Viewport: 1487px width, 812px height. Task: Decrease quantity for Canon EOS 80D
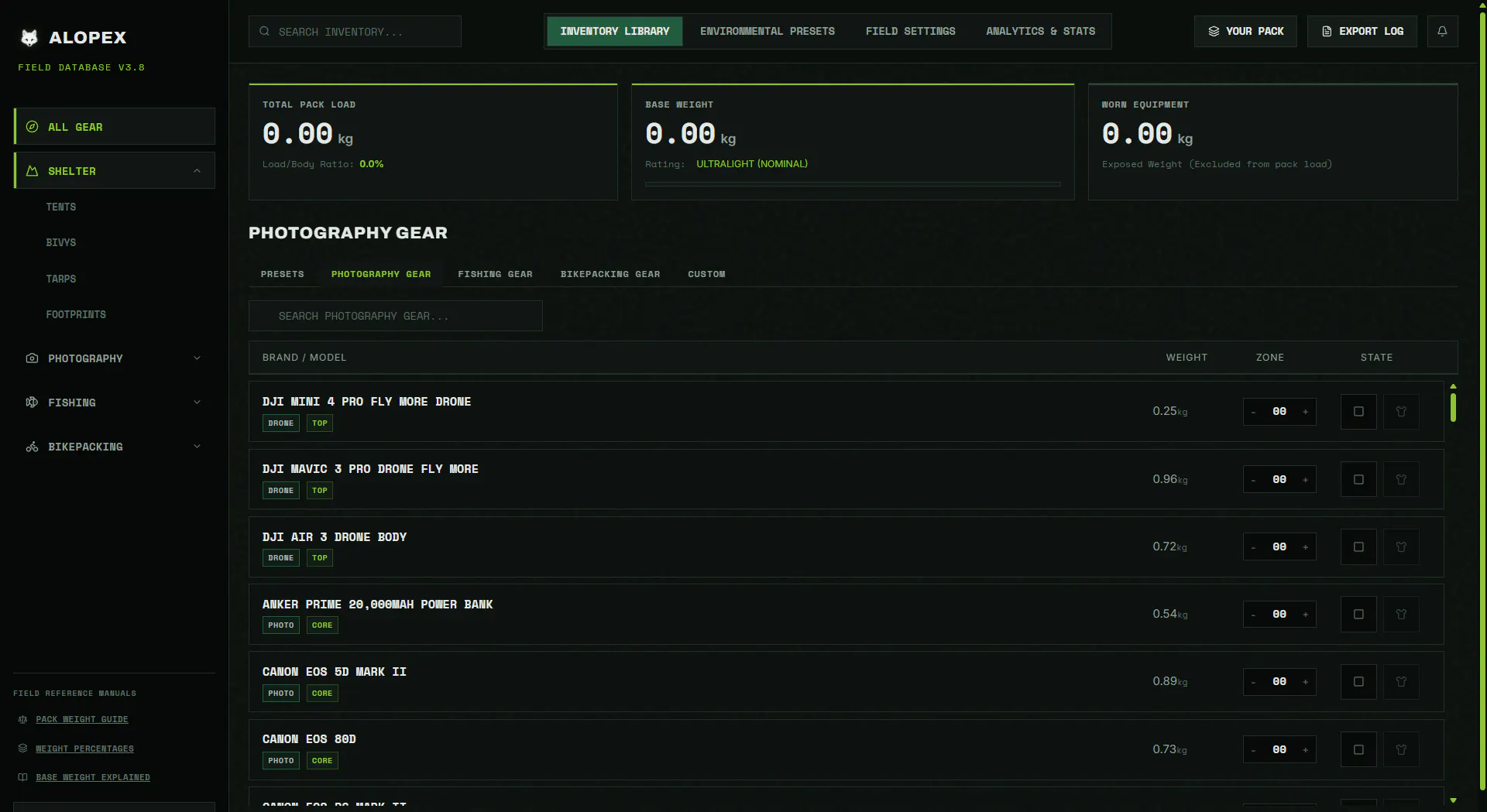point(1253,750)
